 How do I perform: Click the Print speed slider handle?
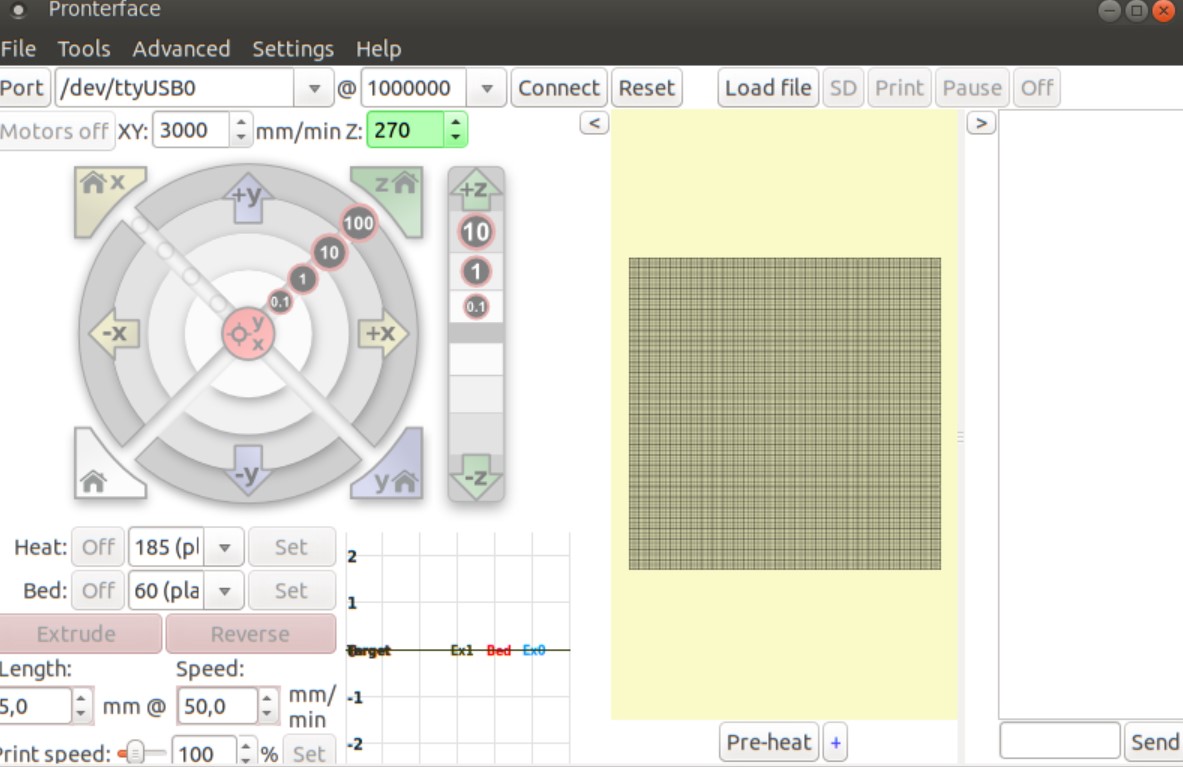tap(134, 753)
